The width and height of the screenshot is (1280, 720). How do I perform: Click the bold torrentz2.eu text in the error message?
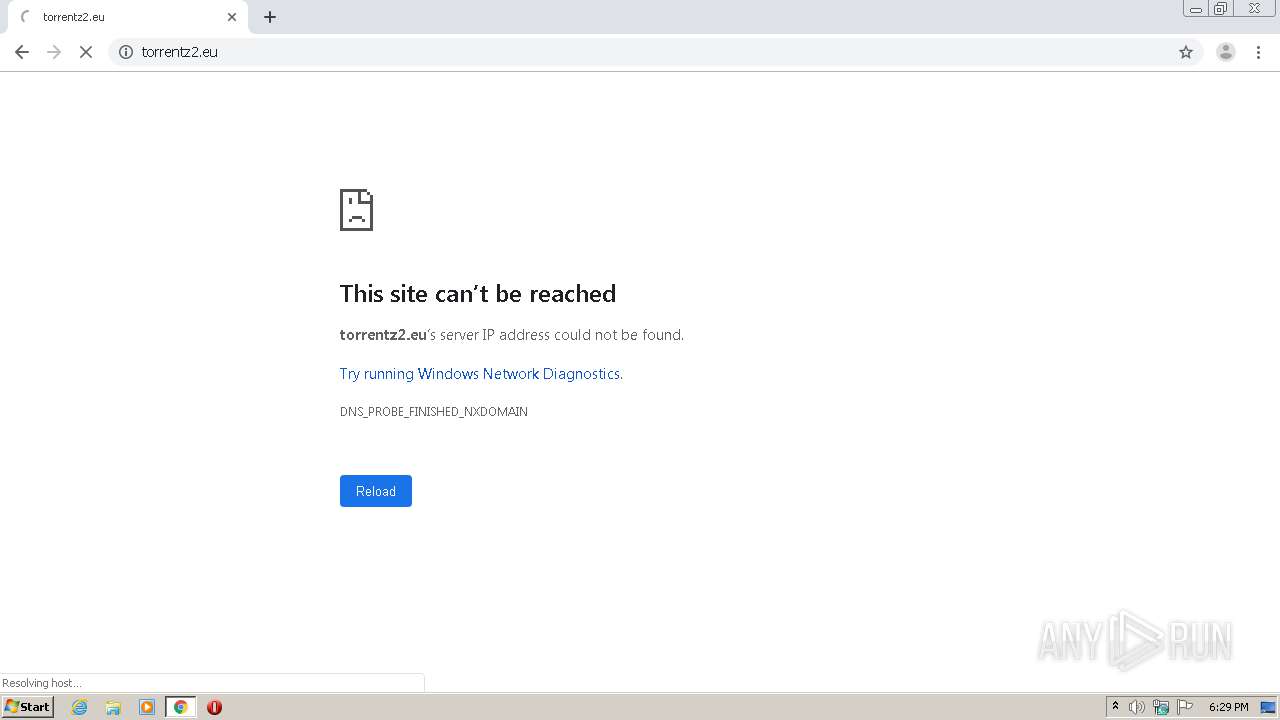(x=383, y=335)
